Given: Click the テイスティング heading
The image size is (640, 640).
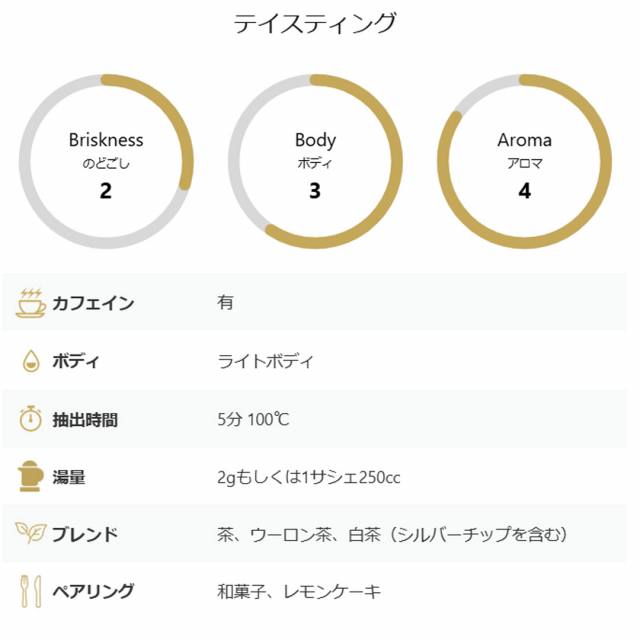Looking at the screenshot, I should (315, 24).
